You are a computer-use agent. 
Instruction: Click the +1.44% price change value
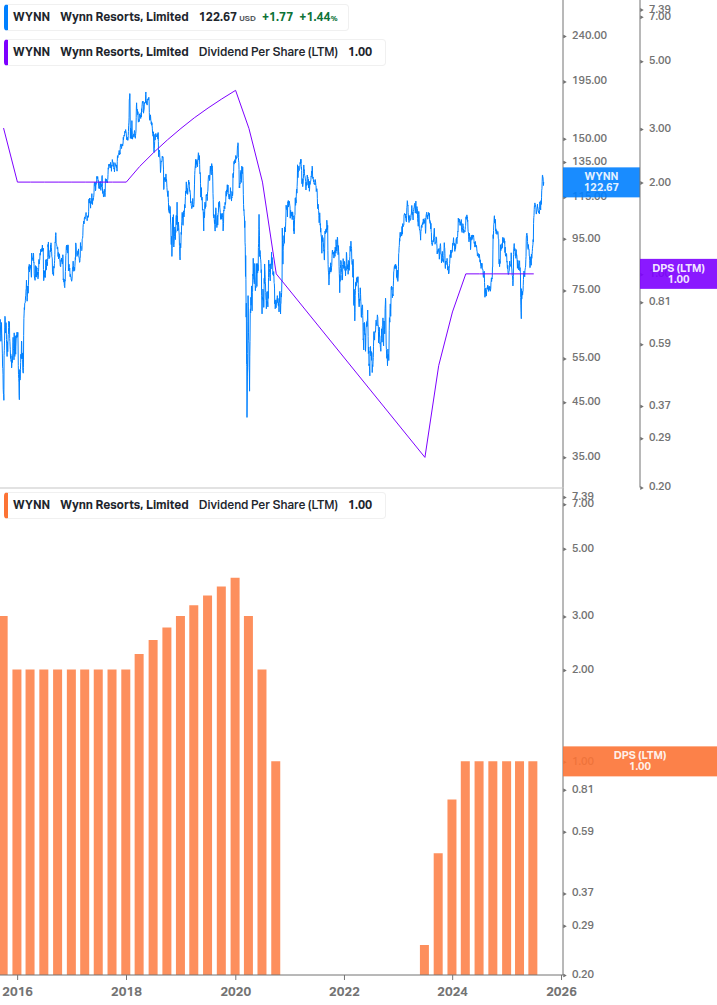tap(320, 17)
